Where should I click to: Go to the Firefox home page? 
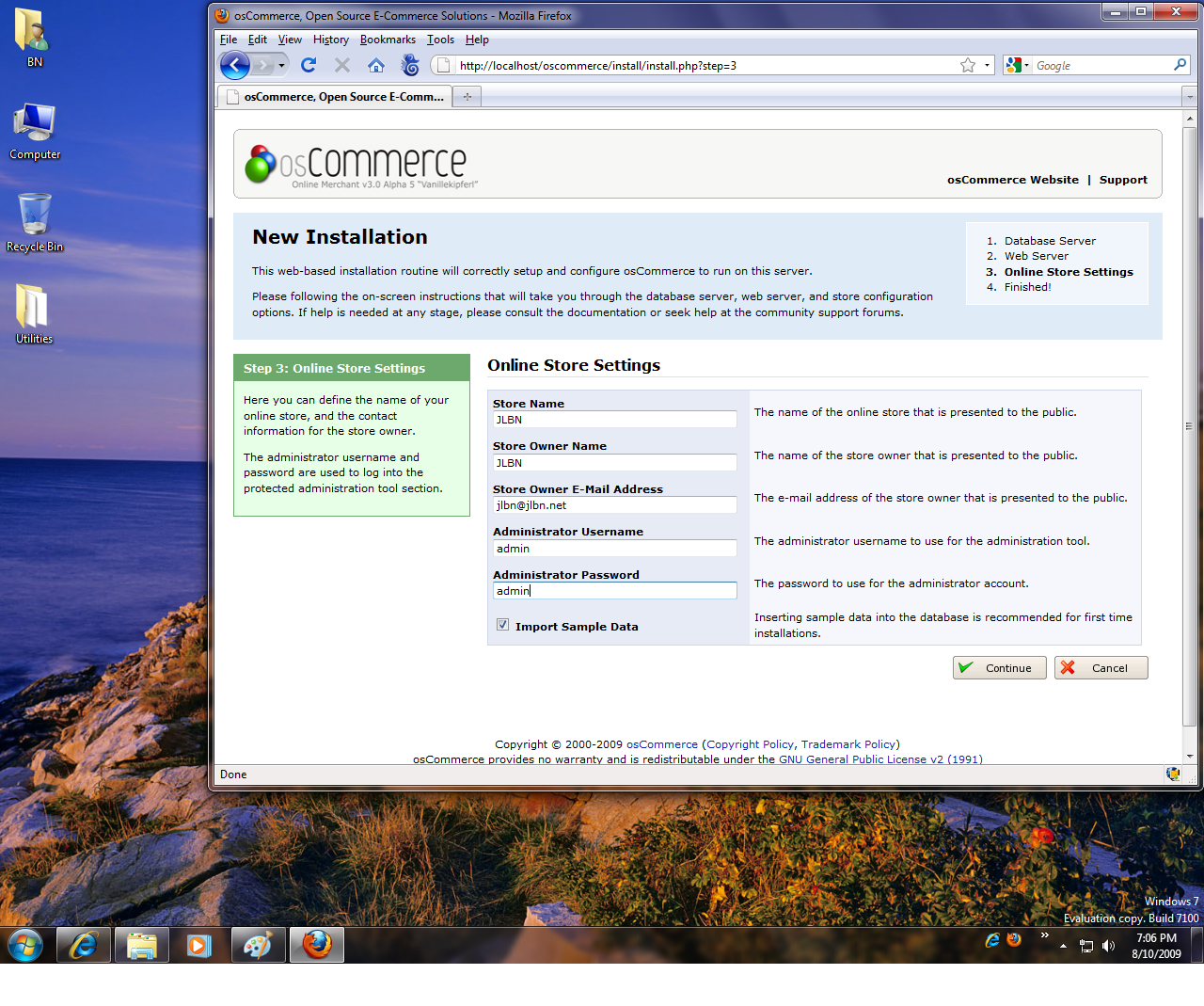pyautogui.click(x=376, y=65)
